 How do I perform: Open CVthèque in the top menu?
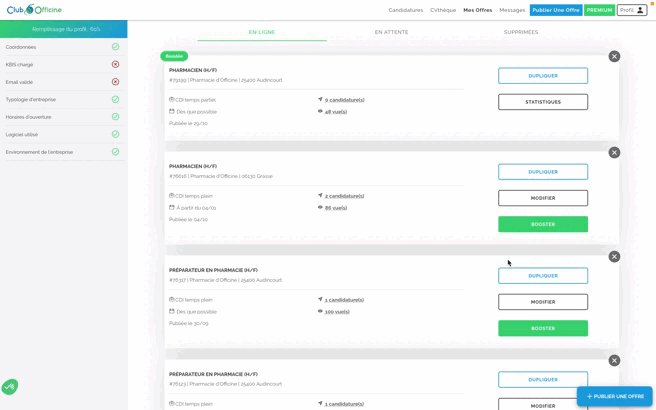tap(443, 10)
